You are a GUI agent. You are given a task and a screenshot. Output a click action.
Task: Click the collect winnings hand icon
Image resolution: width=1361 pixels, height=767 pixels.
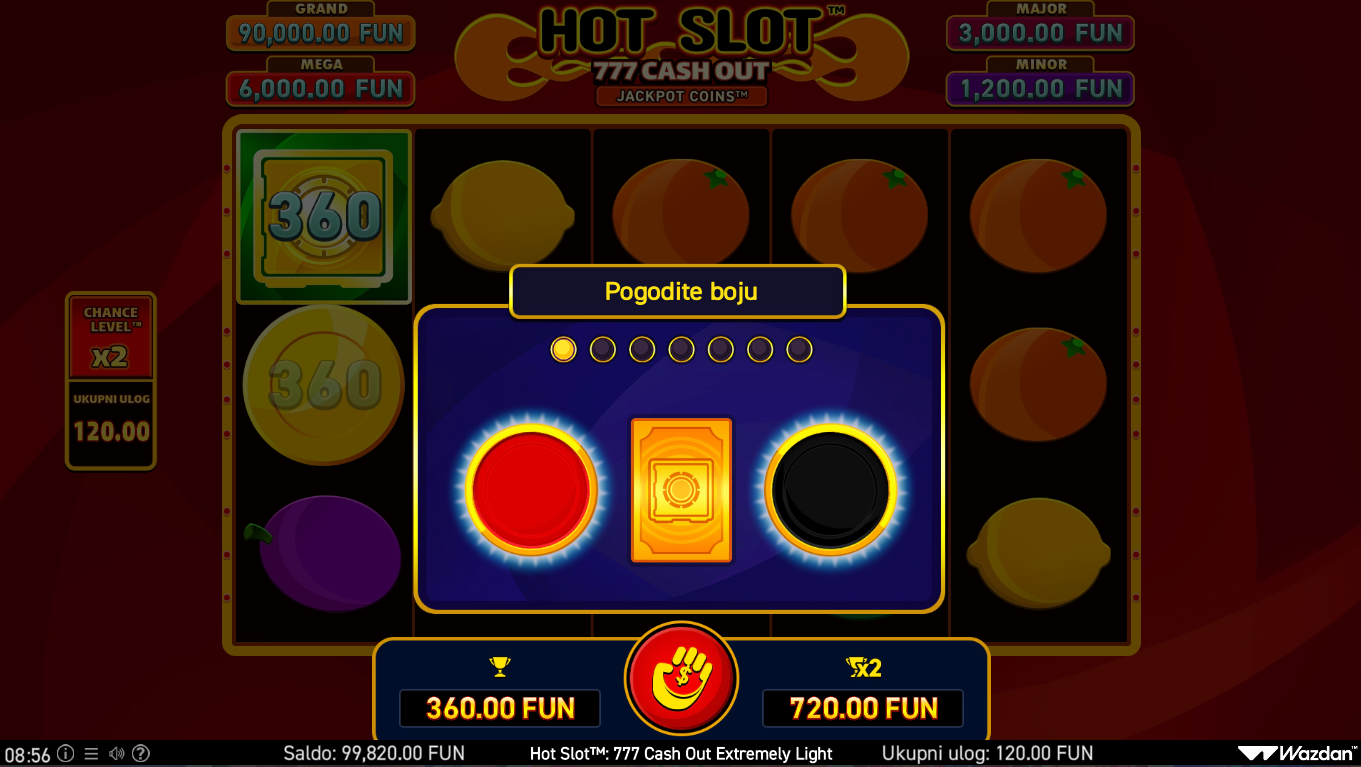click(x=681, y=678)
